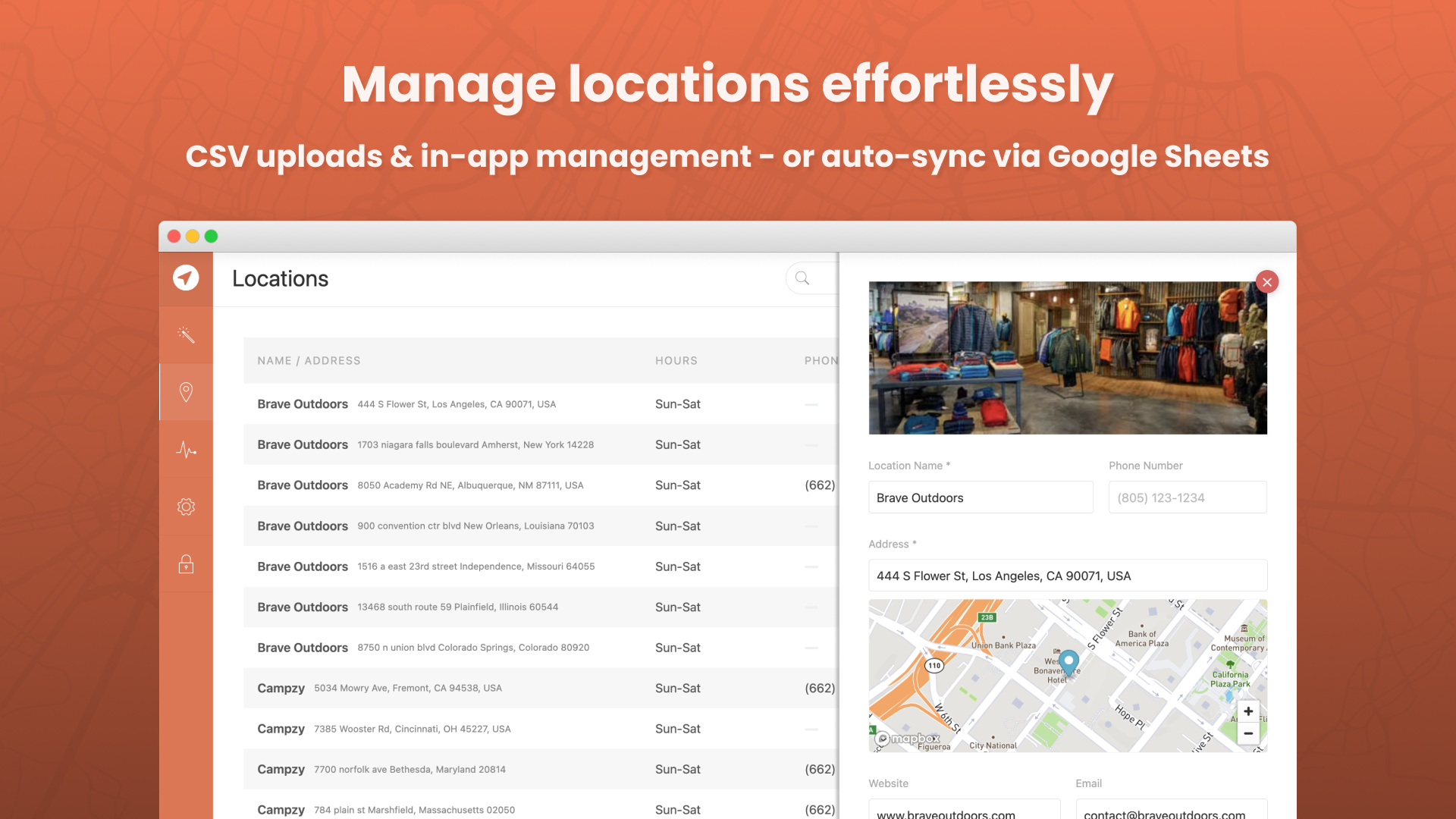The image size is (1456, 819).
Task: Select Brave Outdoors 8050 Academy Rd row
Action: tap(541, 485)
